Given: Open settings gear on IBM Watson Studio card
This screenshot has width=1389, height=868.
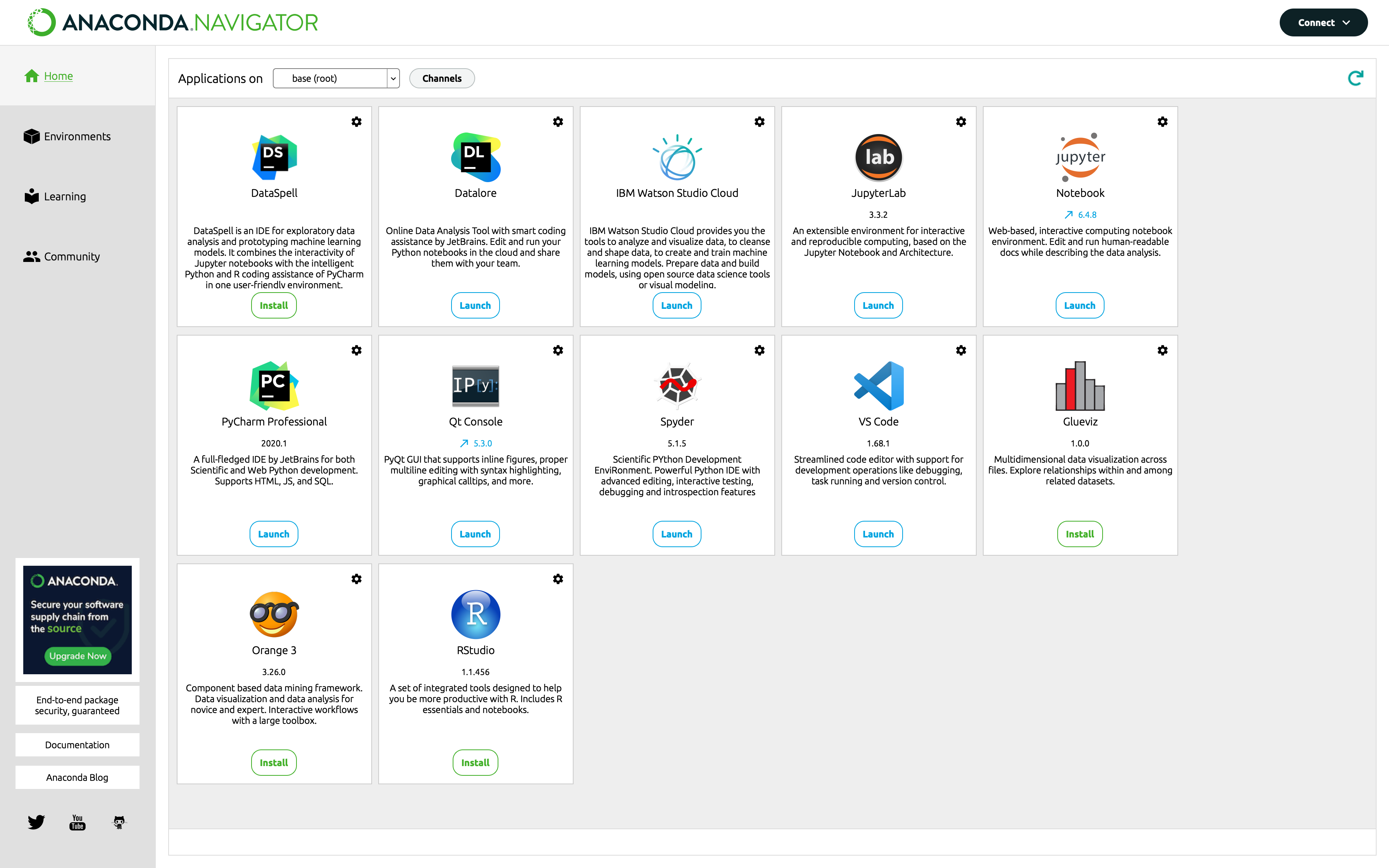Looking at the screenshot, I should (x=759, y=122).
